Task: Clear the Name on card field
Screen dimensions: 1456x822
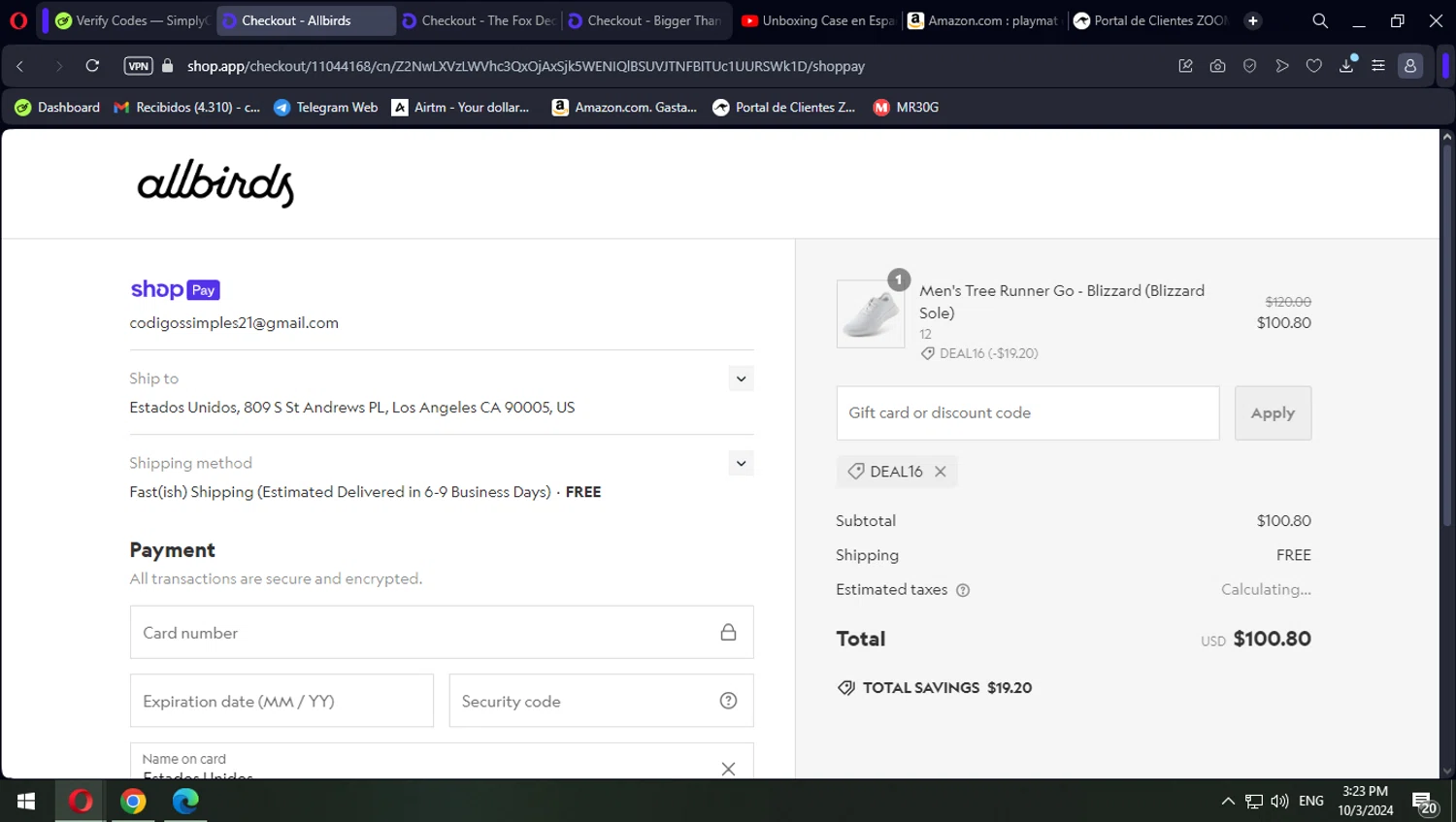Action: (x=728, y=769)
